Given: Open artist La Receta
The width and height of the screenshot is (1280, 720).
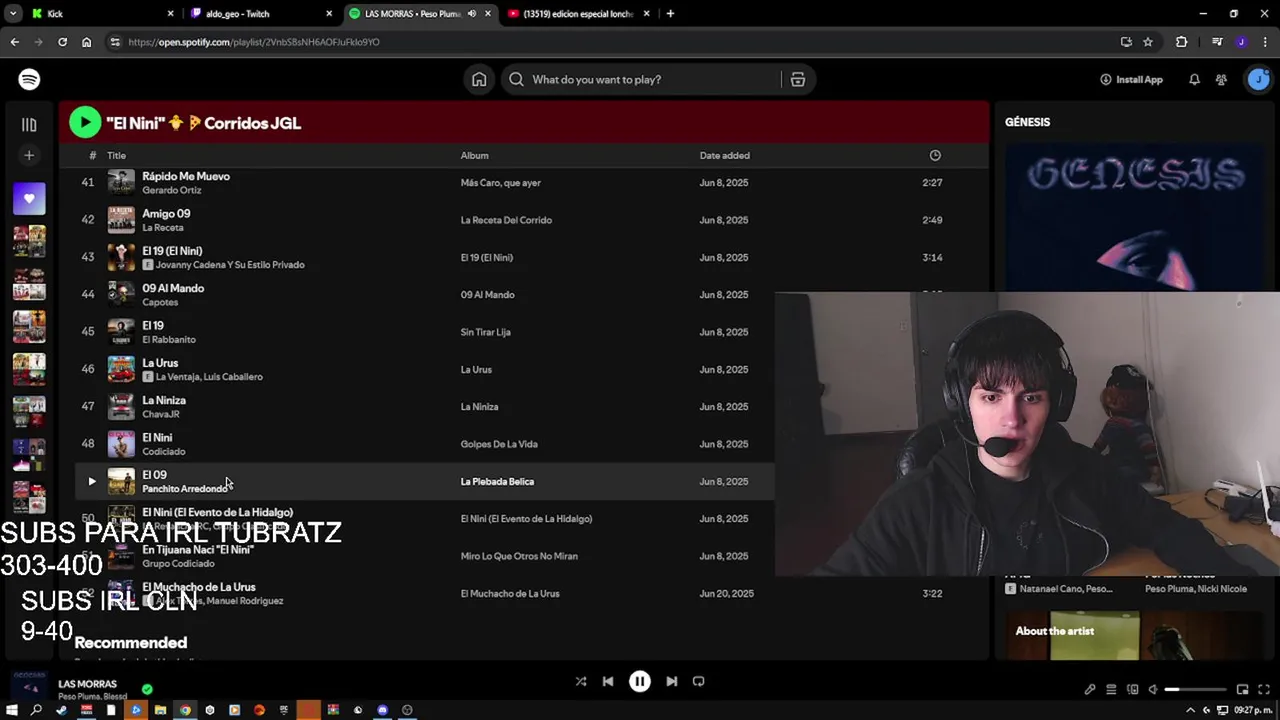Looking at the screenshot, I should pyautogui.click(x=163, y=227).
